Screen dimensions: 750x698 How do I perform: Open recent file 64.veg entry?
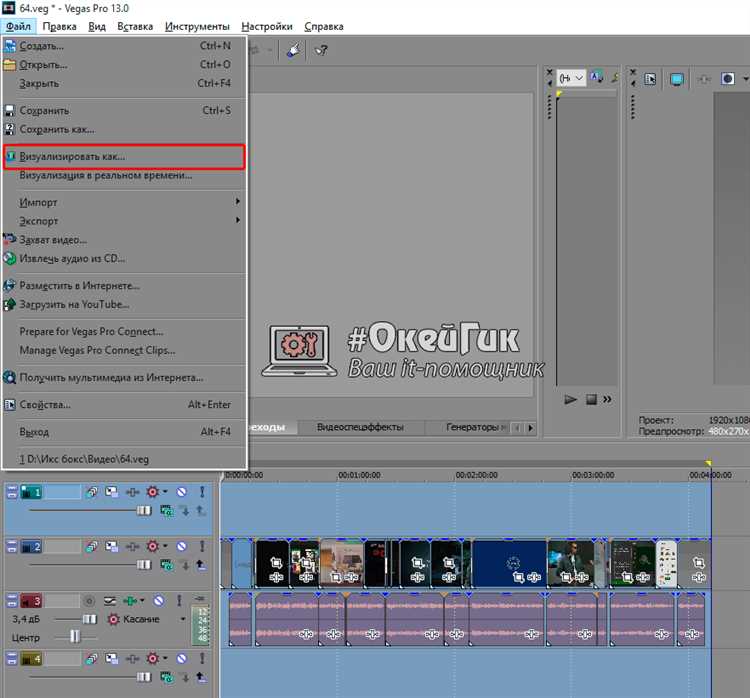pyautogui.click(x=124, y=459)
